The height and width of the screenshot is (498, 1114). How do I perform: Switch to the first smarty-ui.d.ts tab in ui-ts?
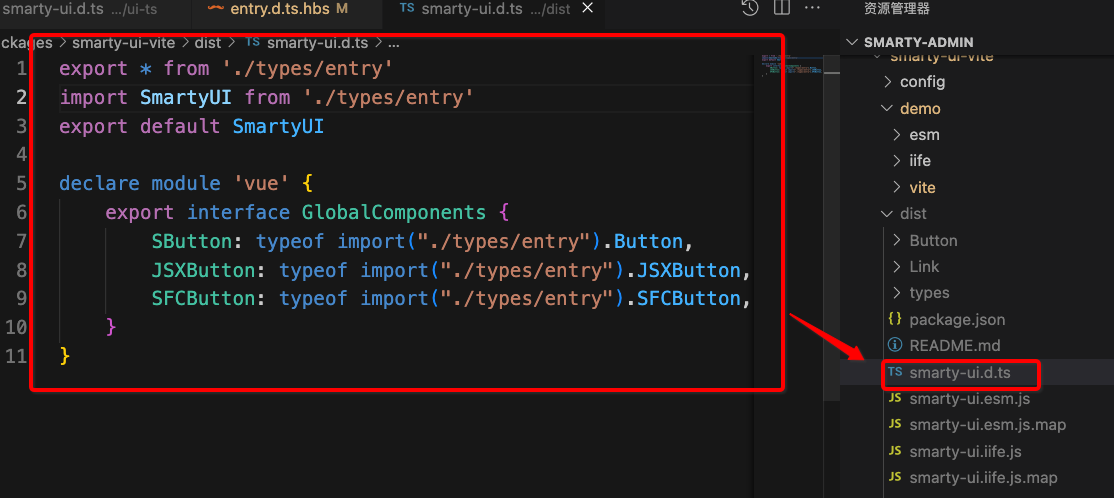pyautogui.click(x=80, y=9)
